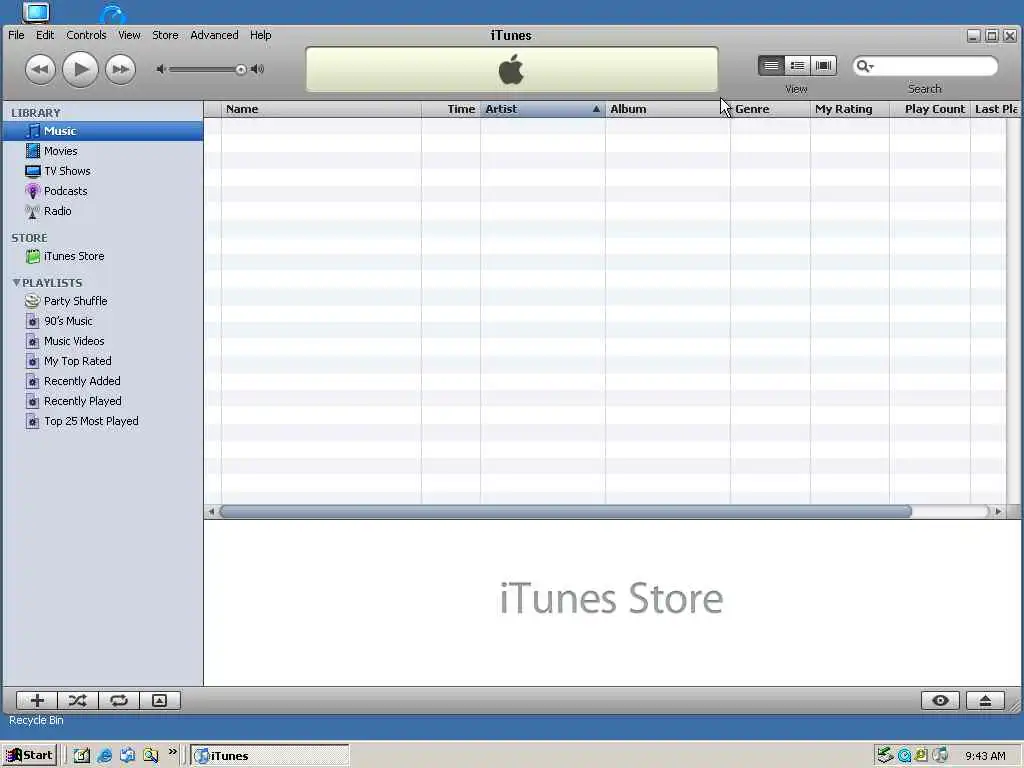This screenshot has width=1024, height=768.
Task: Click the volume slider knob
Action: point(241,69)
